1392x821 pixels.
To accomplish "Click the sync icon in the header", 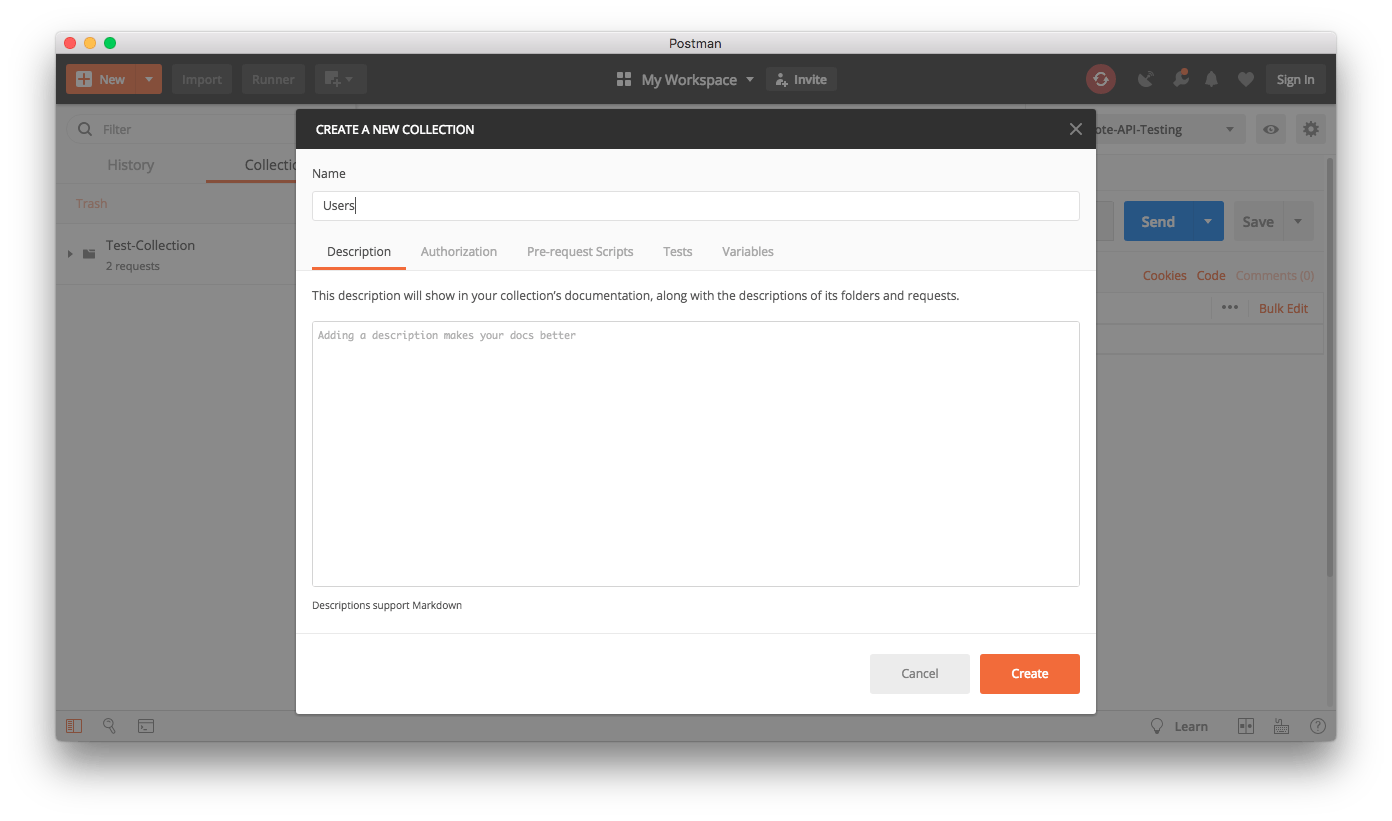I will (x=1100, y=78).
